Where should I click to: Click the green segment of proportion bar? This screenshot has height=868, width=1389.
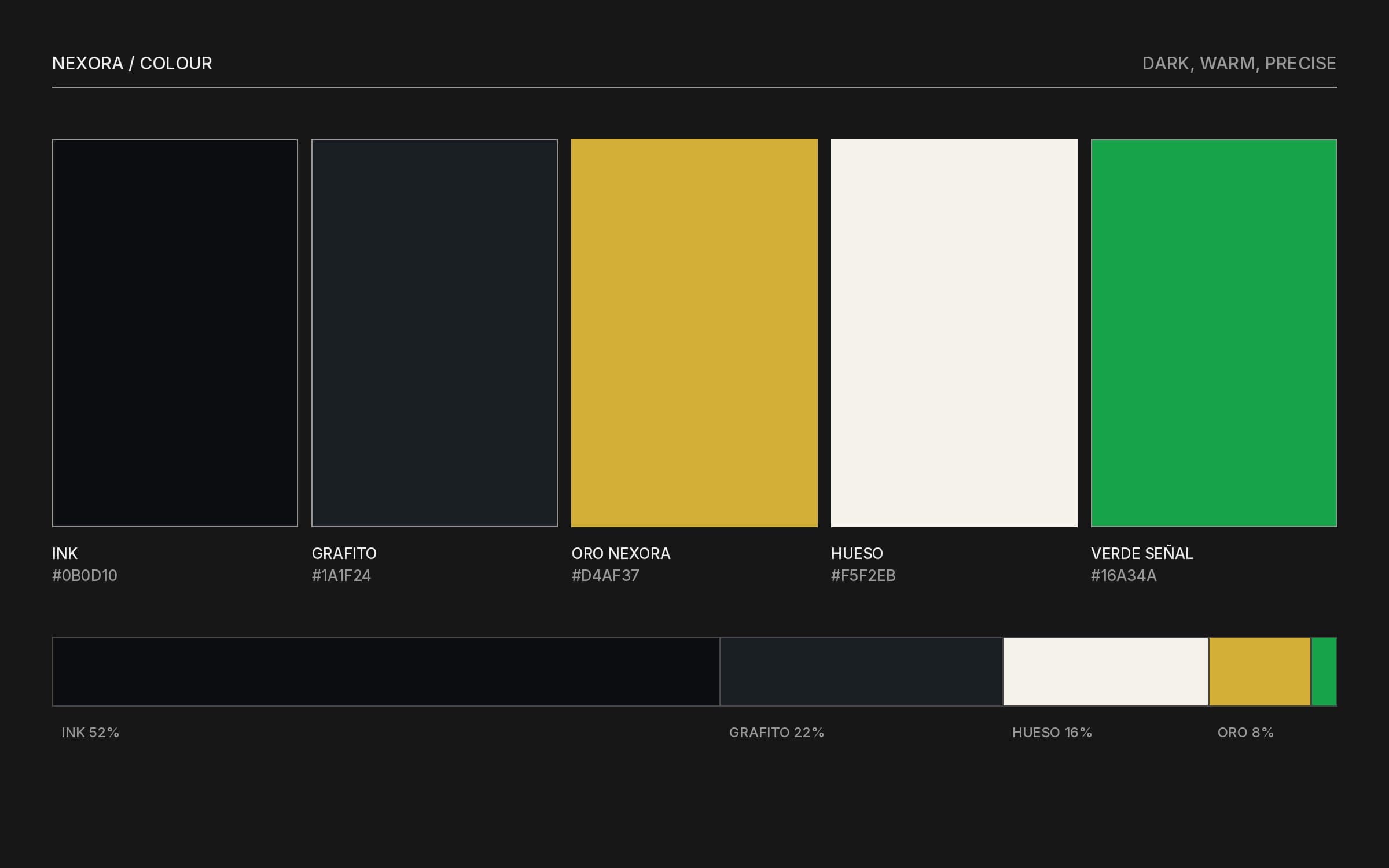click(x=1324, y=671)
